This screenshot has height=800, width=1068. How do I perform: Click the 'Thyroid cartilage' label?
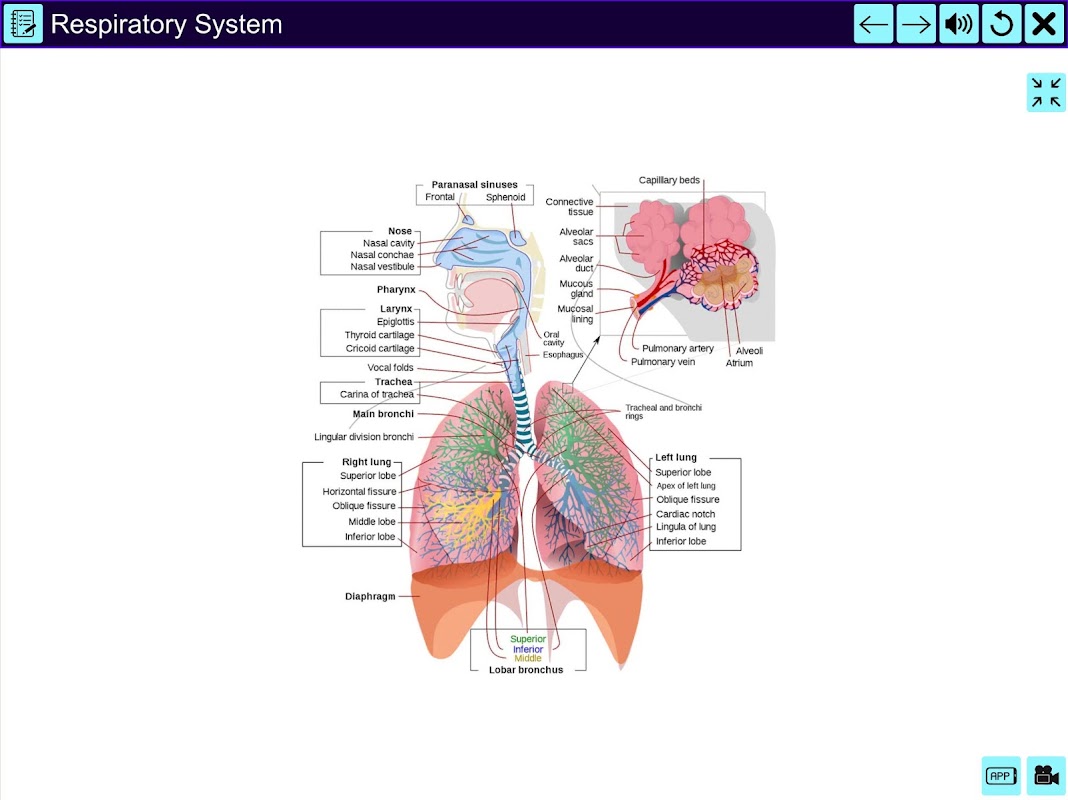[x=379, y=335]
